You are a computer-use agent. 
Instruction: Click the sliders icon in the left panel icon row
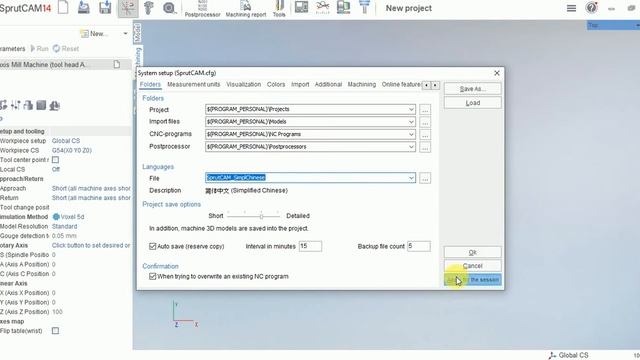click(x=16, y=105)
